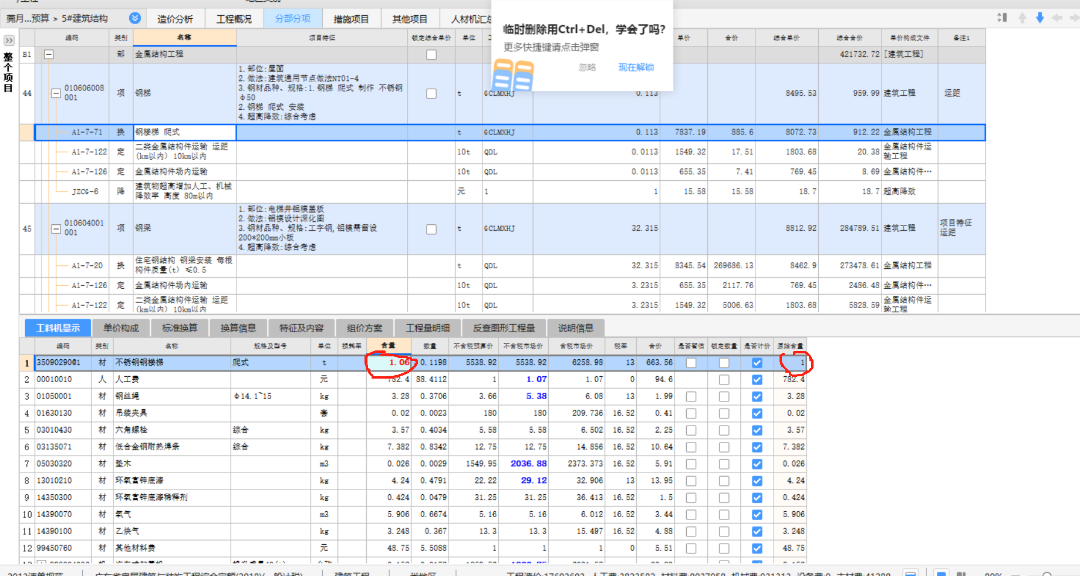This screenshot has width=1080, height=576.
Task: Select the 特征及内容 bottom tab
Action: click(301, 328)
